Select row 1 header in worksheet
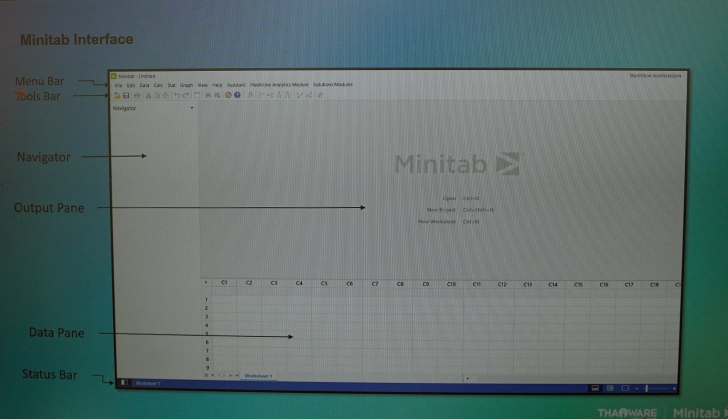The width and height of the screenshot is (728, 419). (x=207, y=300)
